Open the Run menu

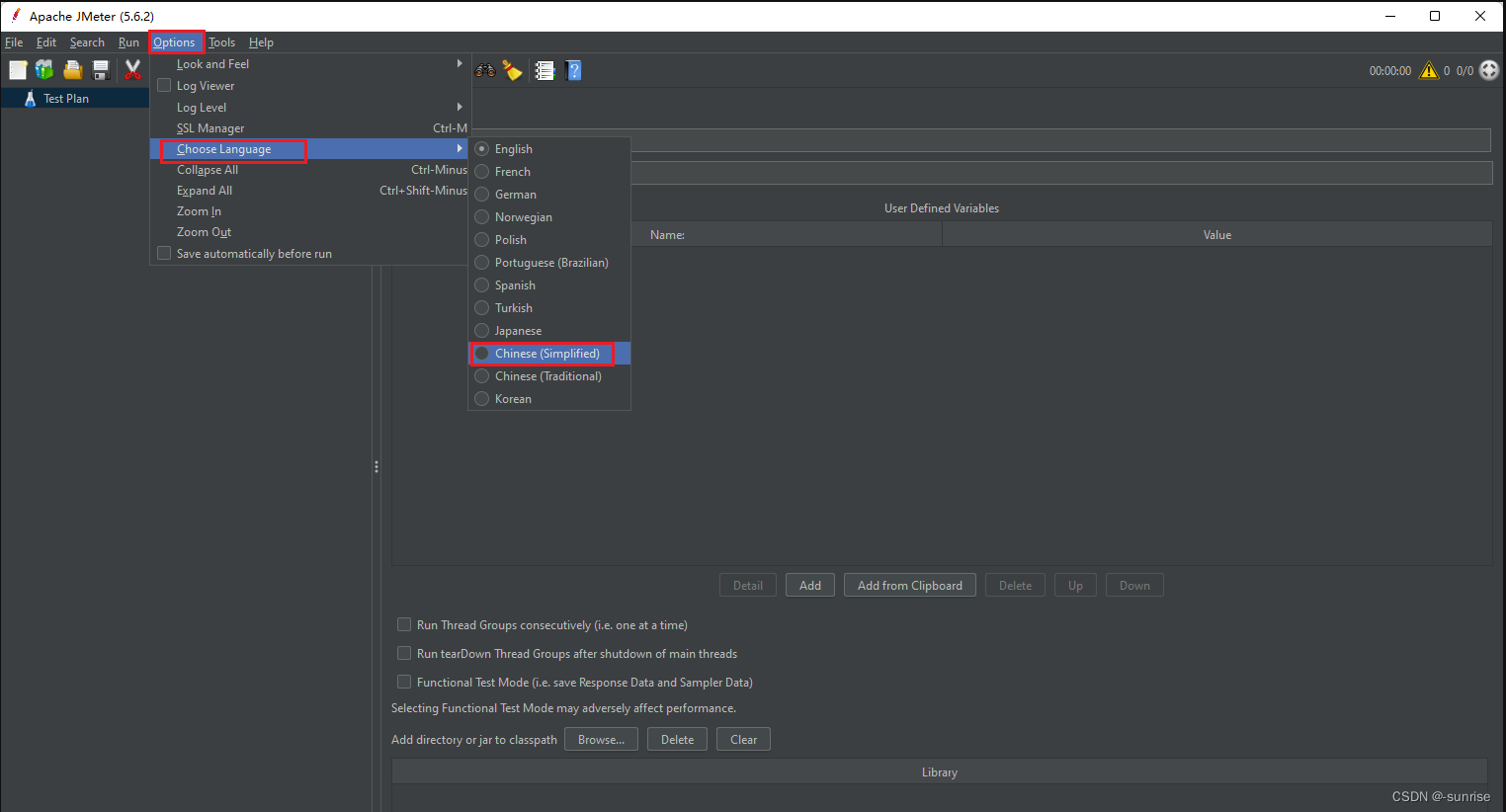pyautogui.click(x=128, y=42)
